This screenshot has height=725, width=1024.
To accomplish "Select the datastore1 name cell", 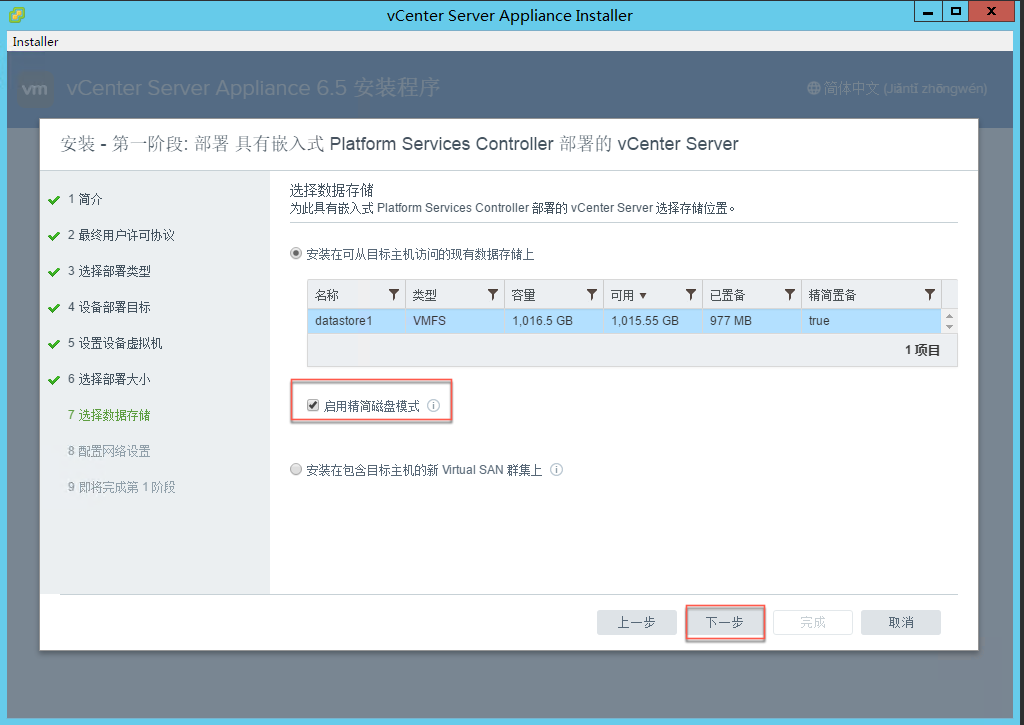I will point(356,321).
